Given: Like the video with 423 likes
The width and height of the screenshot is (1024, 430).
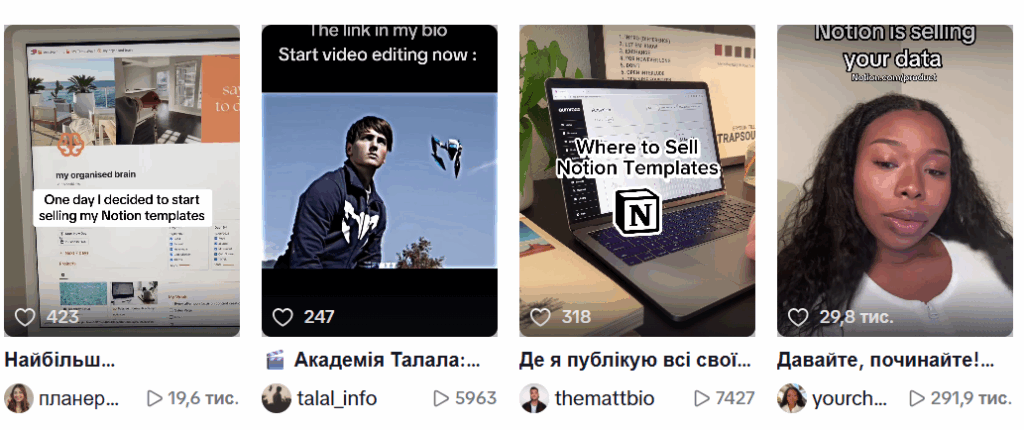Looking at the screenshot, I should point(25,318).
